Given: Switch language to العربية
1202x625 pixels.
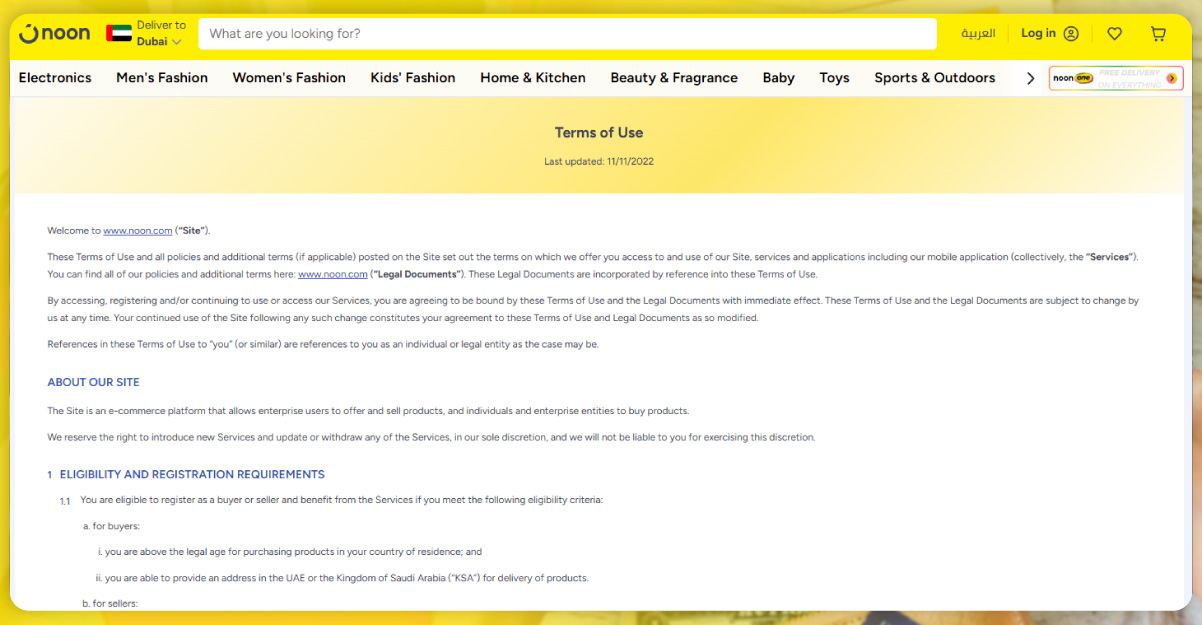Looking at the screenshot, I should click(x=978, y=33).
